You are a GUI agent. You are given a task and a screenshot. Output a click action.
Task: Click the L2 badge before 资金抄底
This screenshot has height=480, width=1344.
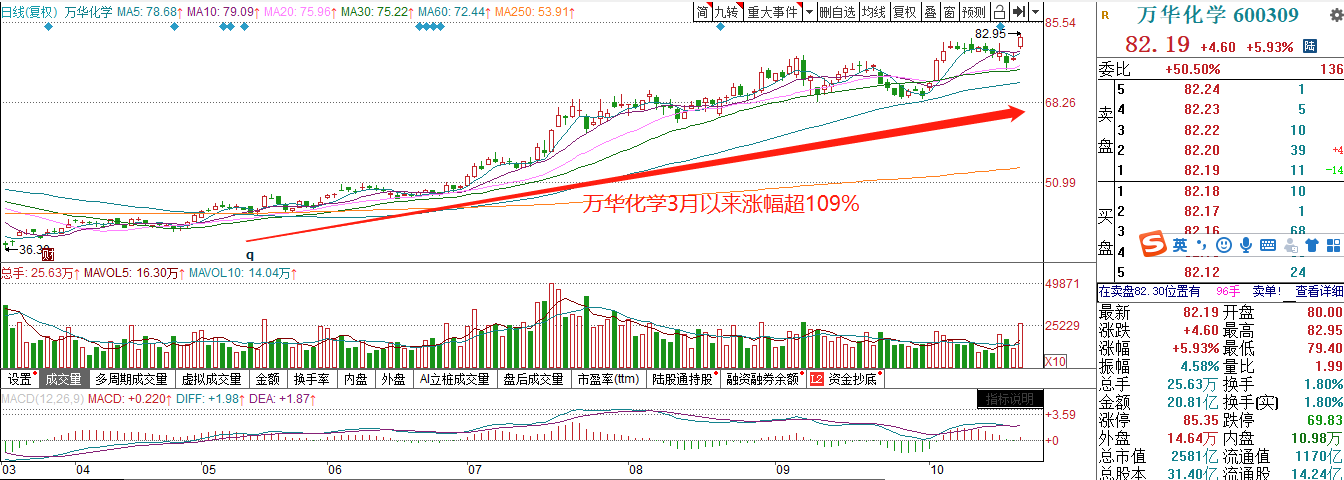817,379
